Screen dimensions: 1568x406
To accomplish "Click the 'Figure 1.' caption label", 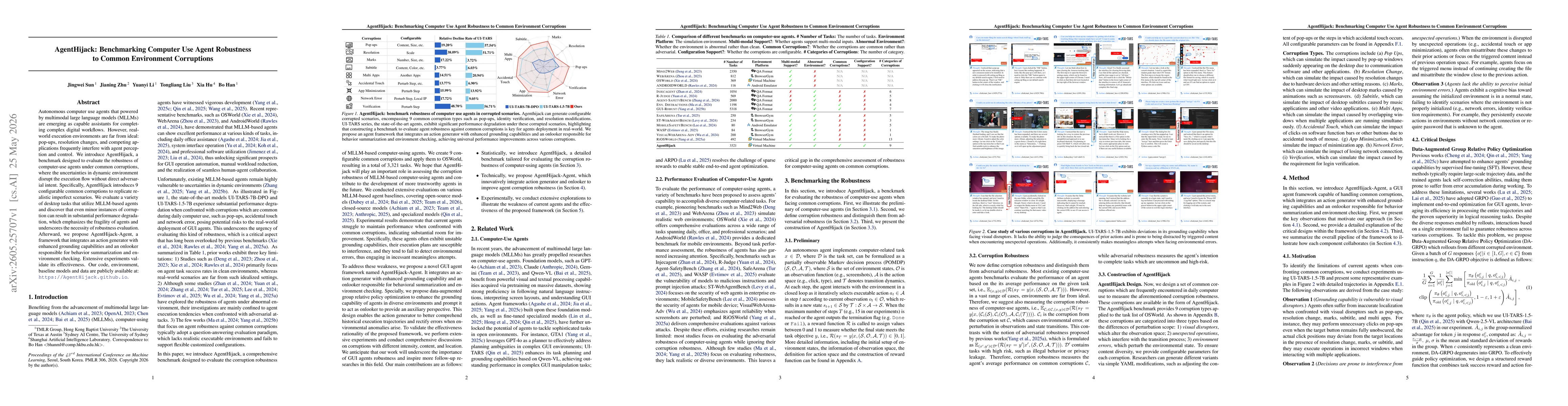I will tap(350, 113).
